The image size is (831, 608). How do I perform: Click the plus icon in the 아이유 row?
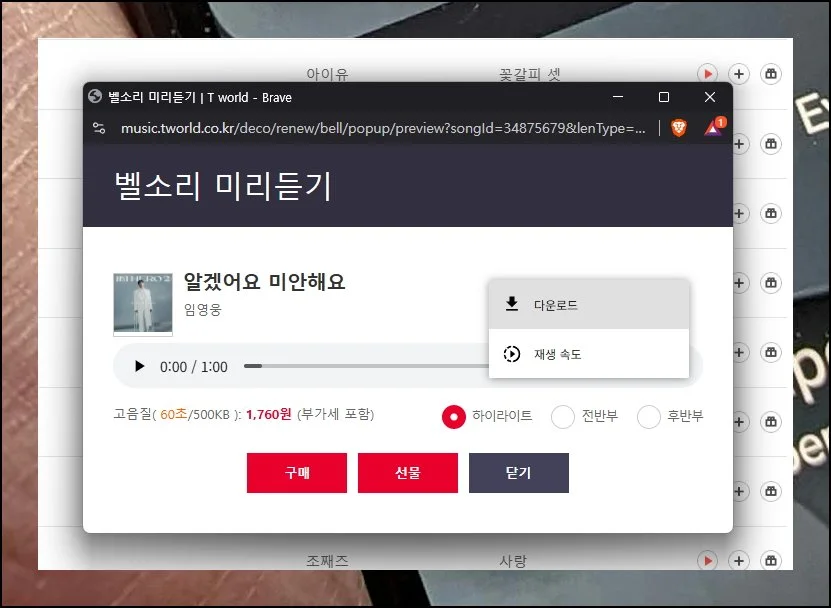739,74
